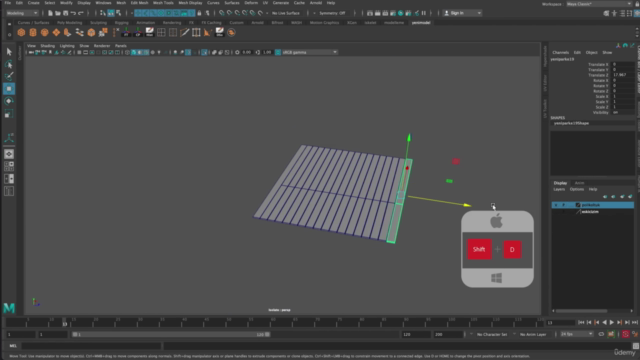Open the Mesh Tools menu
Image resolution: width=640 pixels, height=360 pixels.
(163, 3)
